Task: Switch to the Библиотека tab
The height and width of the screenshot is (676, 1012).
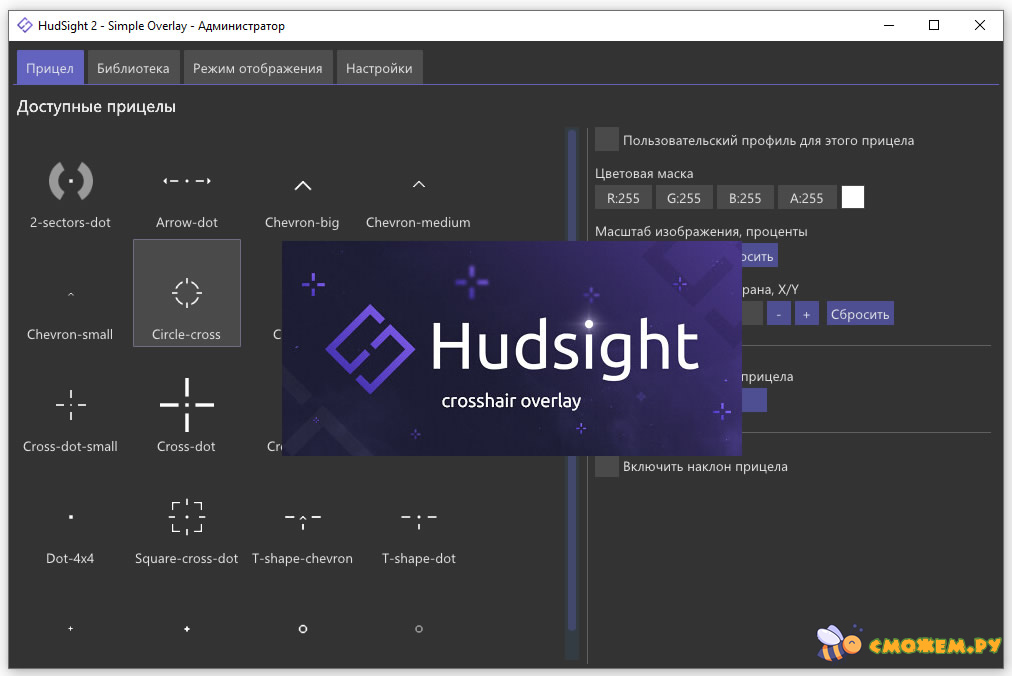Action: click(x=133, y=68)
